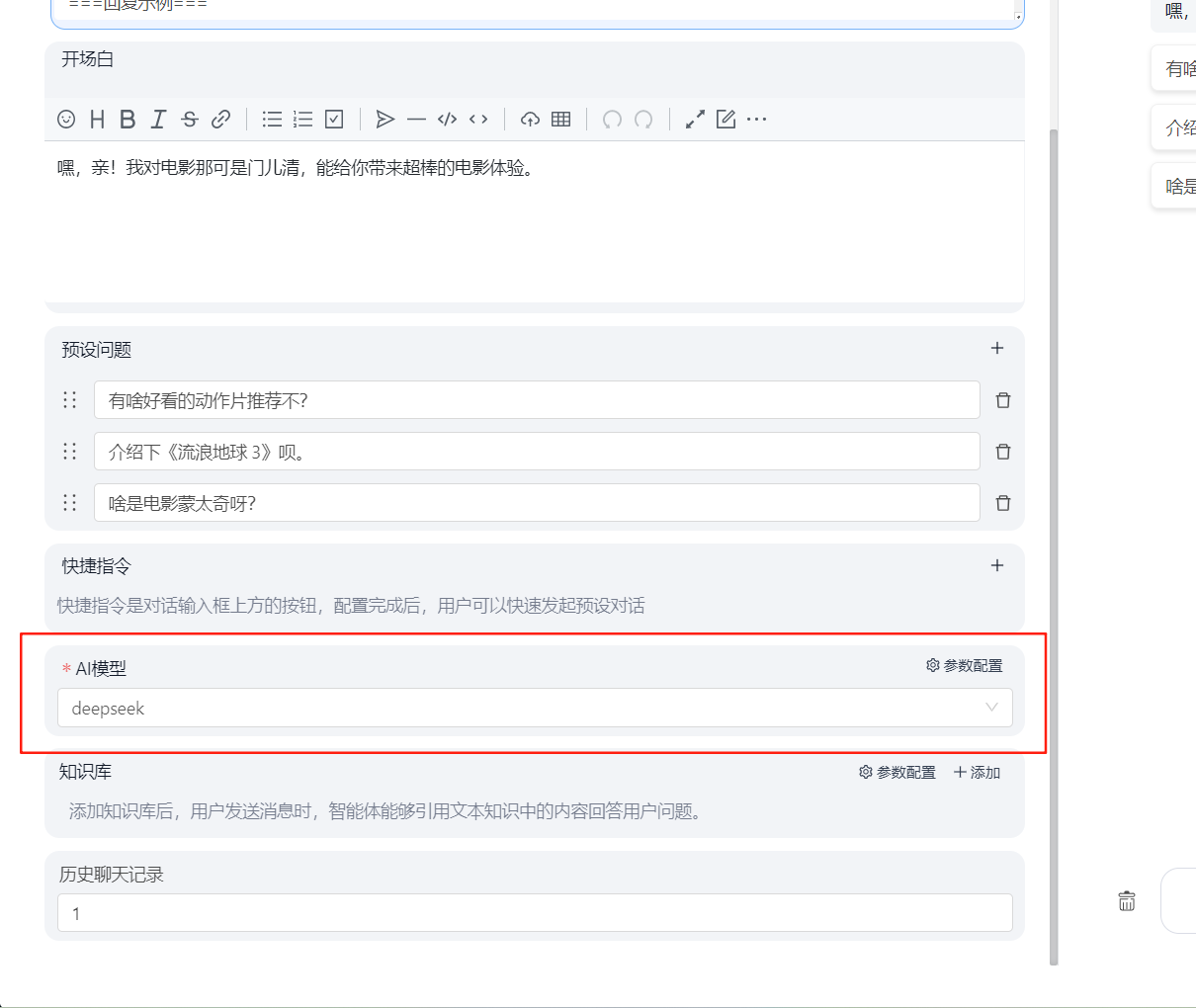Open 参数配置 for AI模型

point(965,666)
